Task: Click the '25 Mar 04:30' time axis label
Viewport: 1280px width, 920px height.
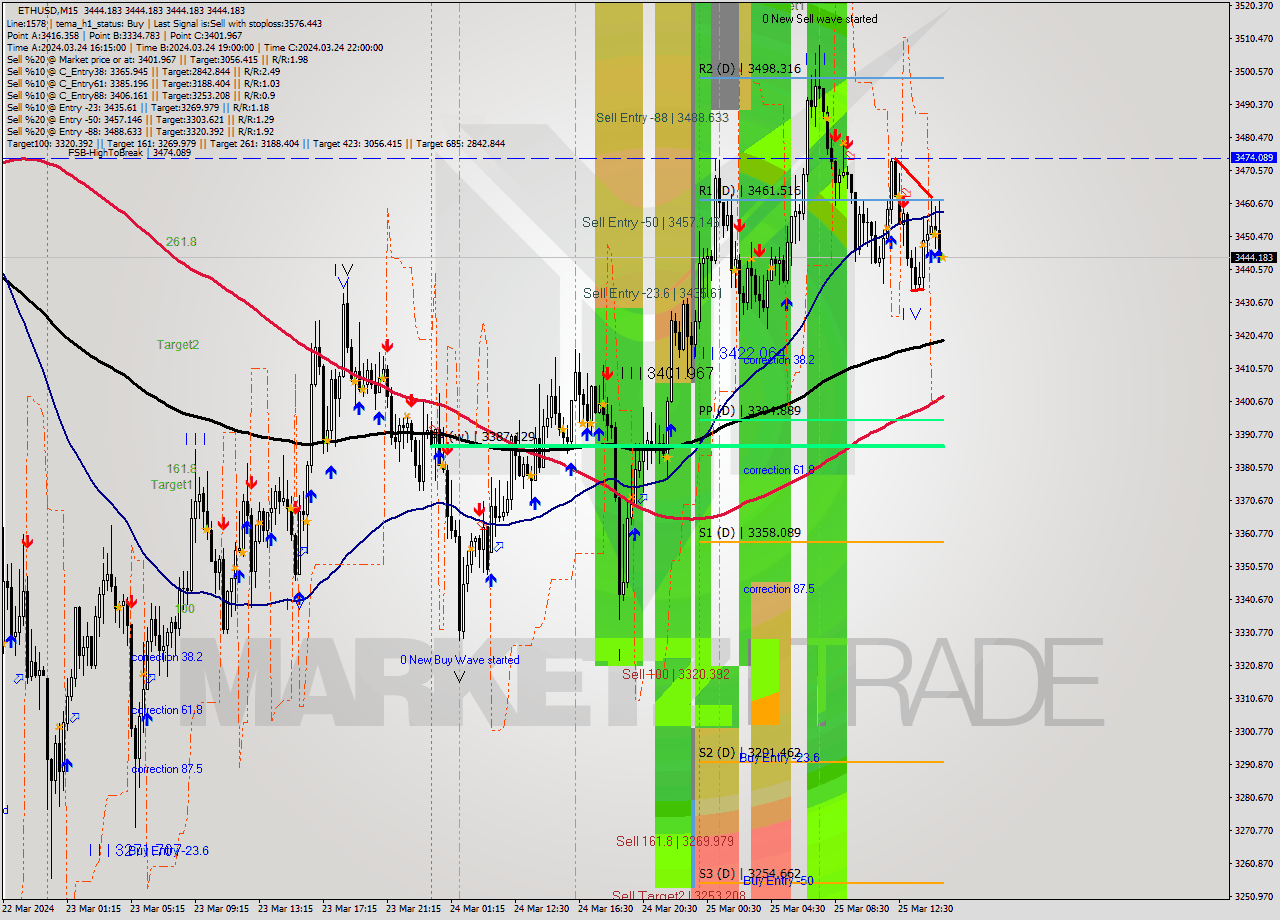Action: click(796, 909)
